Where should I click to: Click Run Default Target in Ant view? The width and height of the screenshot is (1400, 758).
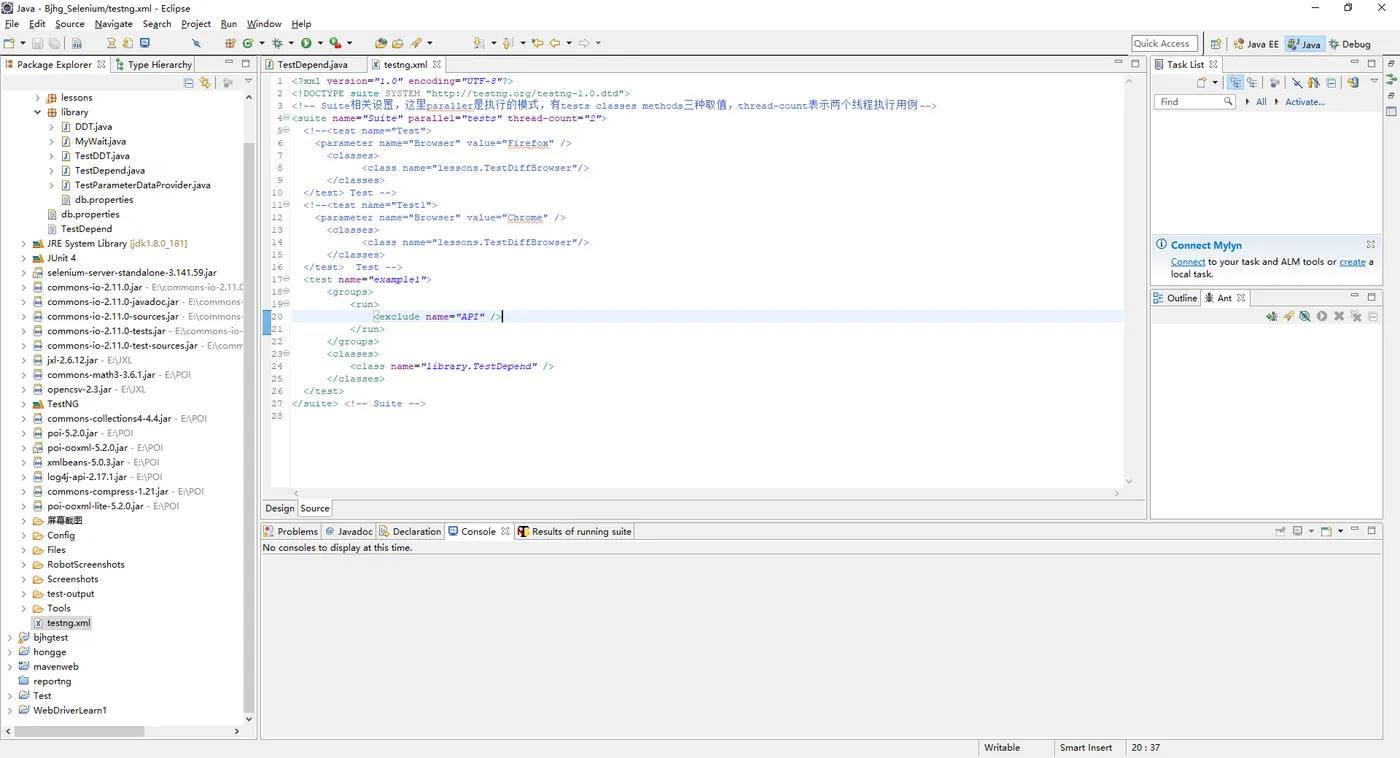[x=1322, y=316]
